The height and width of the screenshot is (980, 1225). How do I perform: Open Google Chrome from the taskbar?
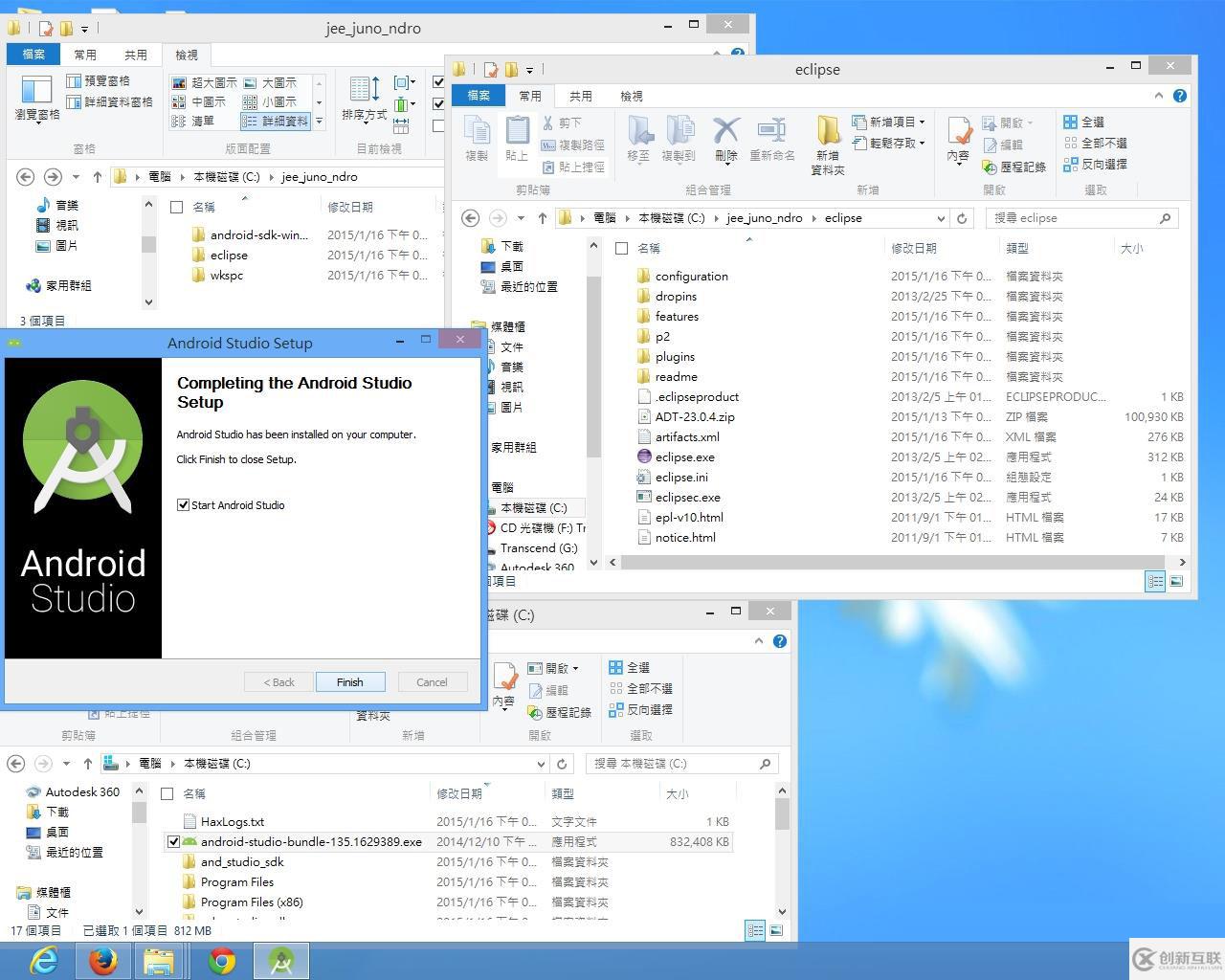coord(222,960)
